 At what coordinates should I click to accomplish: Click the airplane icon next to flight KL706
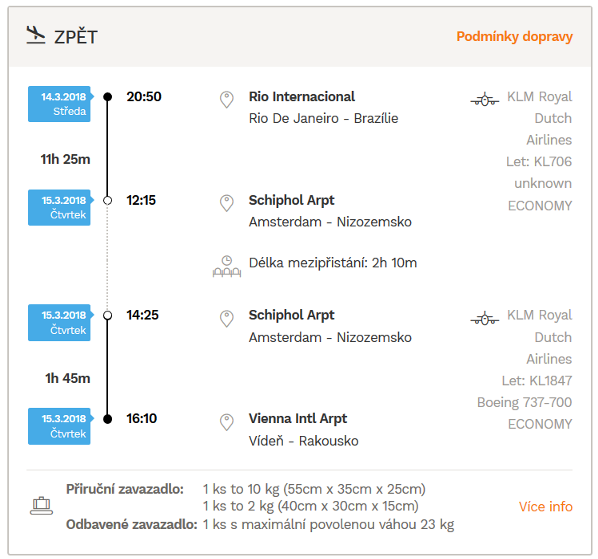(485, 100)
